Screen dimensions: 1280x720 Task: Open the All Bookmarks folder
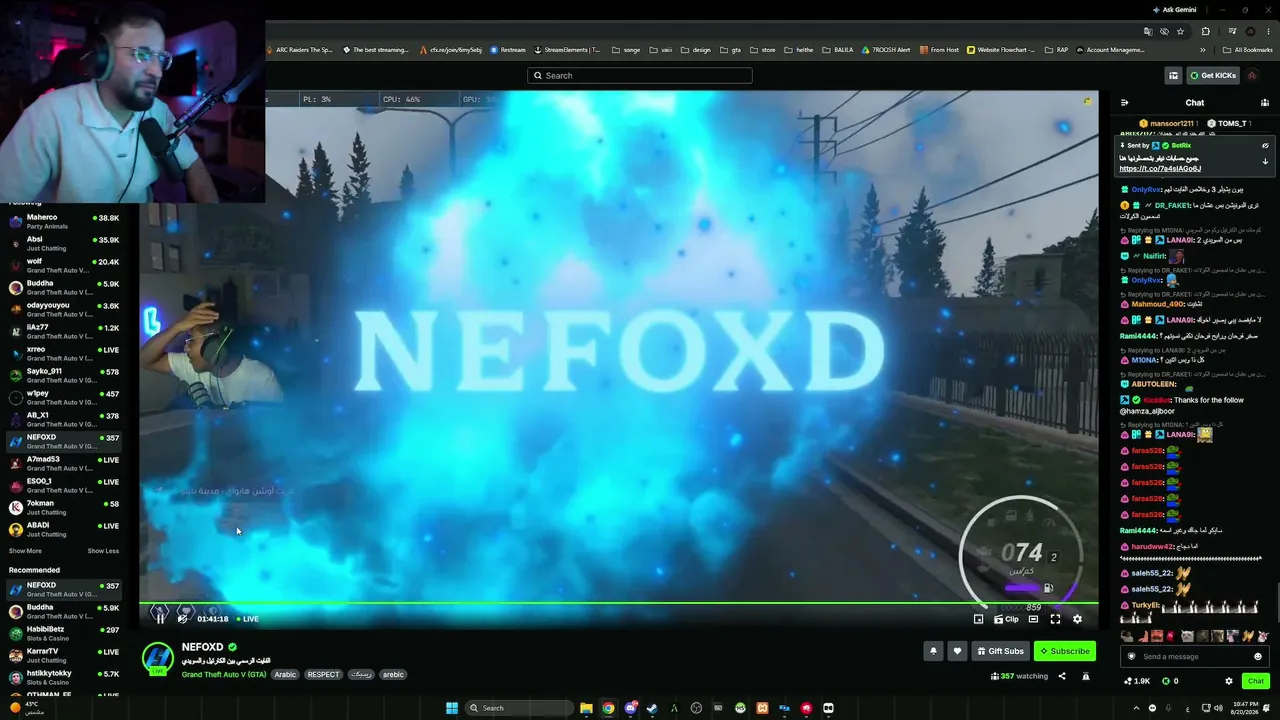1247,50
